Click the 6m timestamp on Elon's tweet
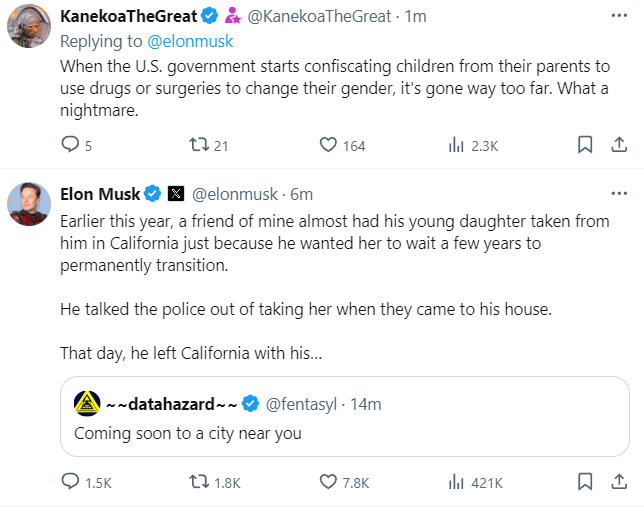The height and width of the screenshot is (507, 644). 302,193
